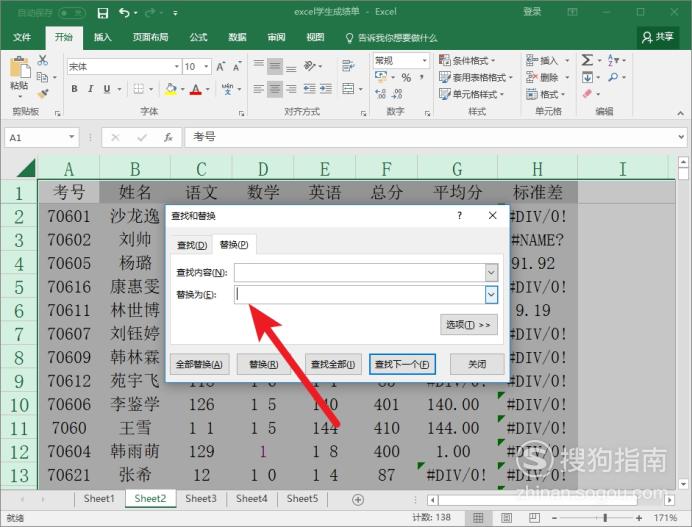692x527 pixels.
Task: Open the font size dropdown showing 10
Action: point(206,67)
